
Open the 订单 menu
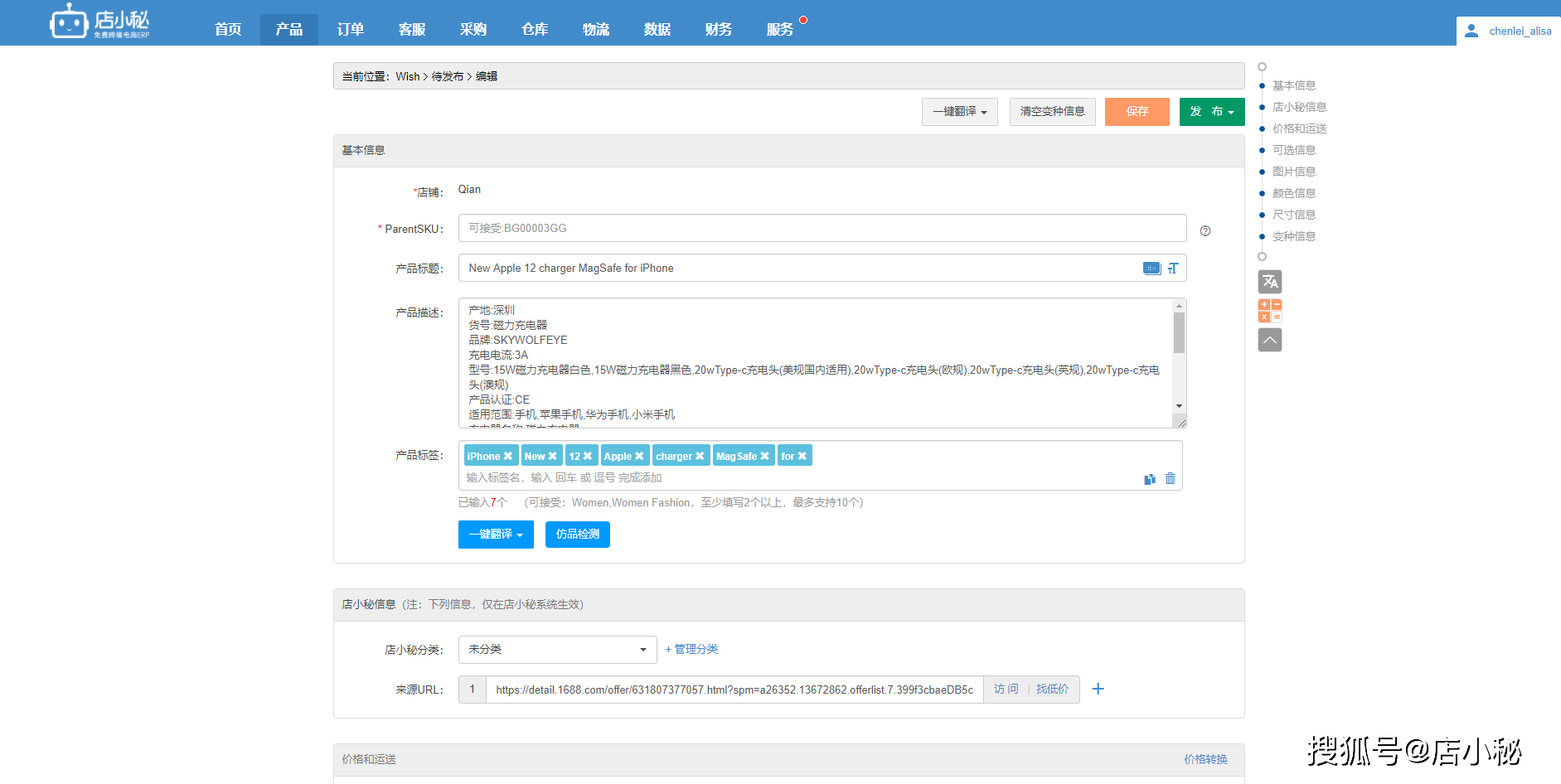350,30
